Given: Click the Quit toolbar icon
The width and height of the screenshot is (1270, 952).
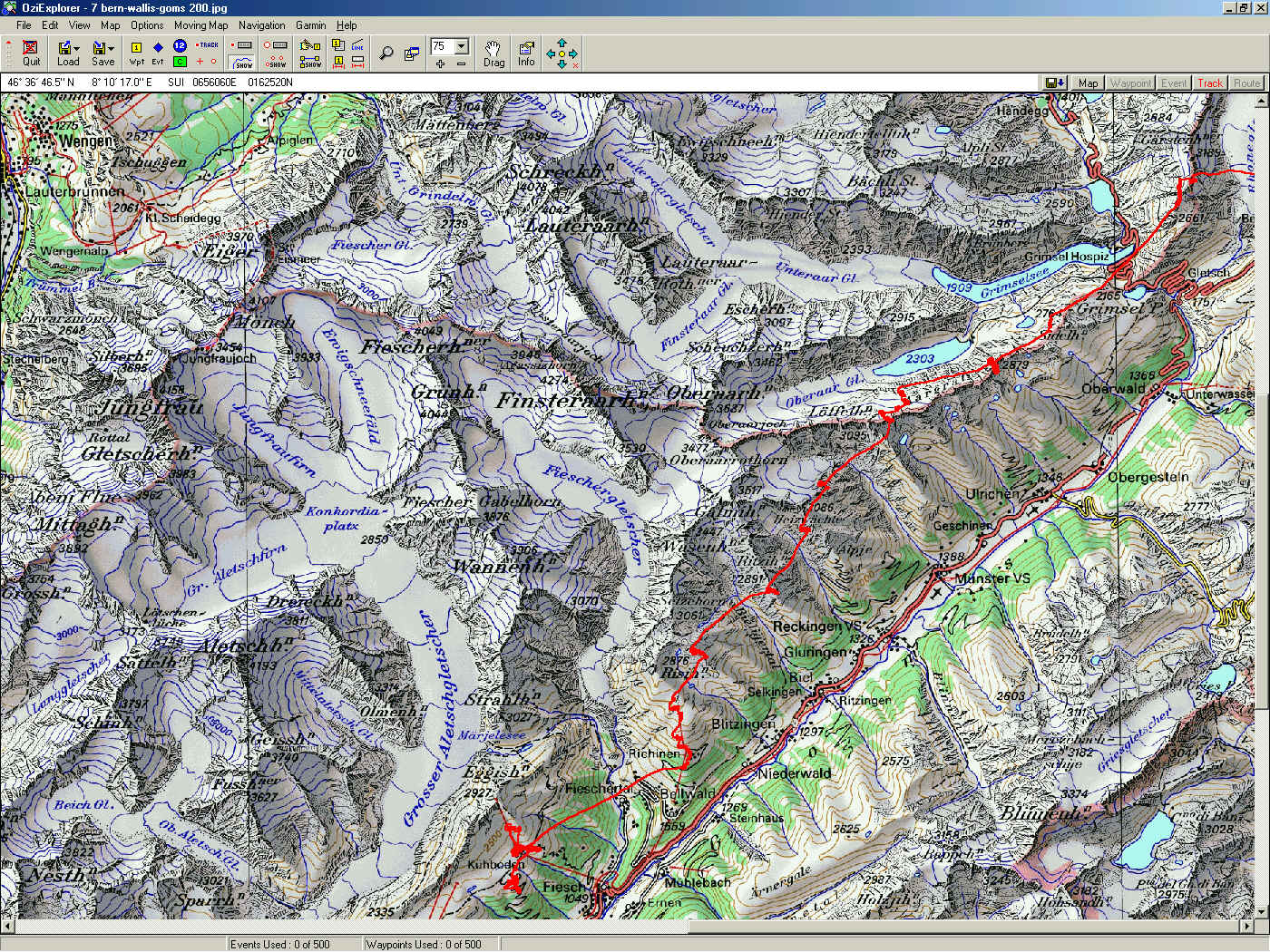Looking at the screenshot, I should point(31,53).
